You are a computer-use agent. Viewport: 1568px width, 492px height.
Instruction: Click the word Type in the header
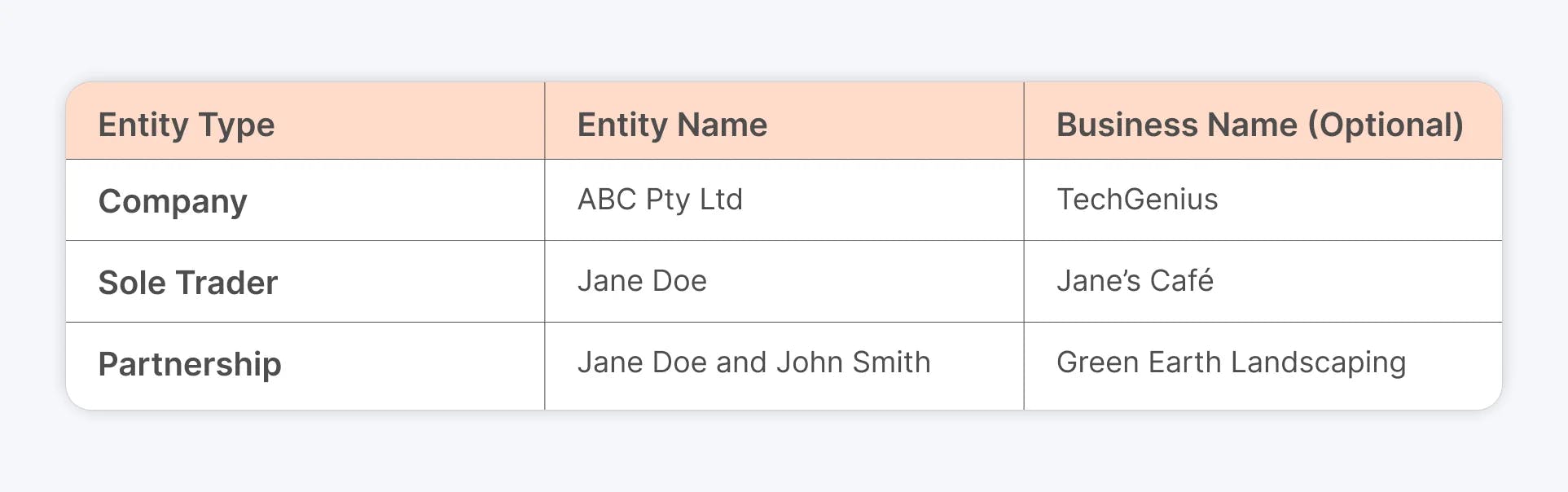(236, 125)
